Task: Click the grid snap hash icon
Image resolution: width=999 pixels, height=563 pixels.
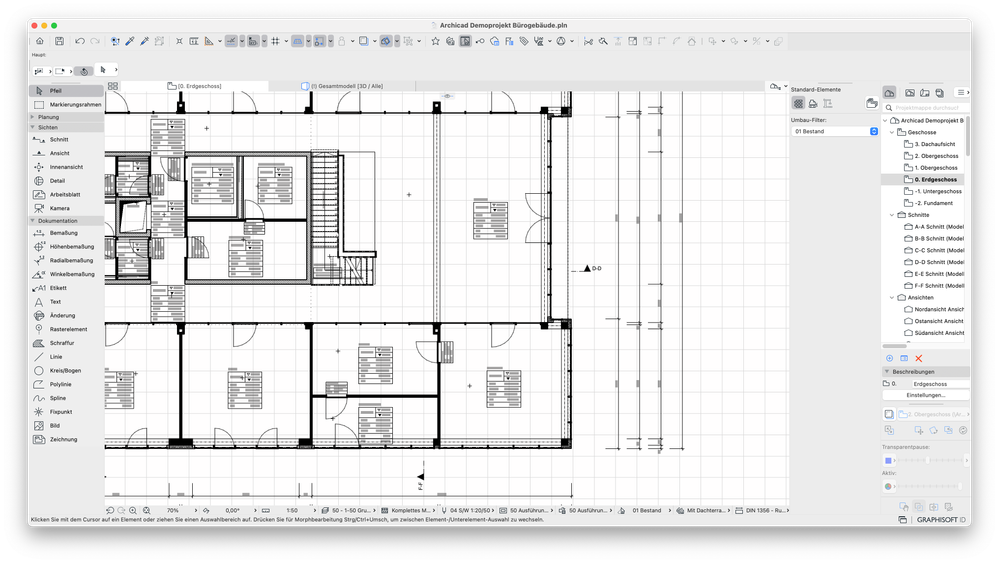Action: click(275, 41)
